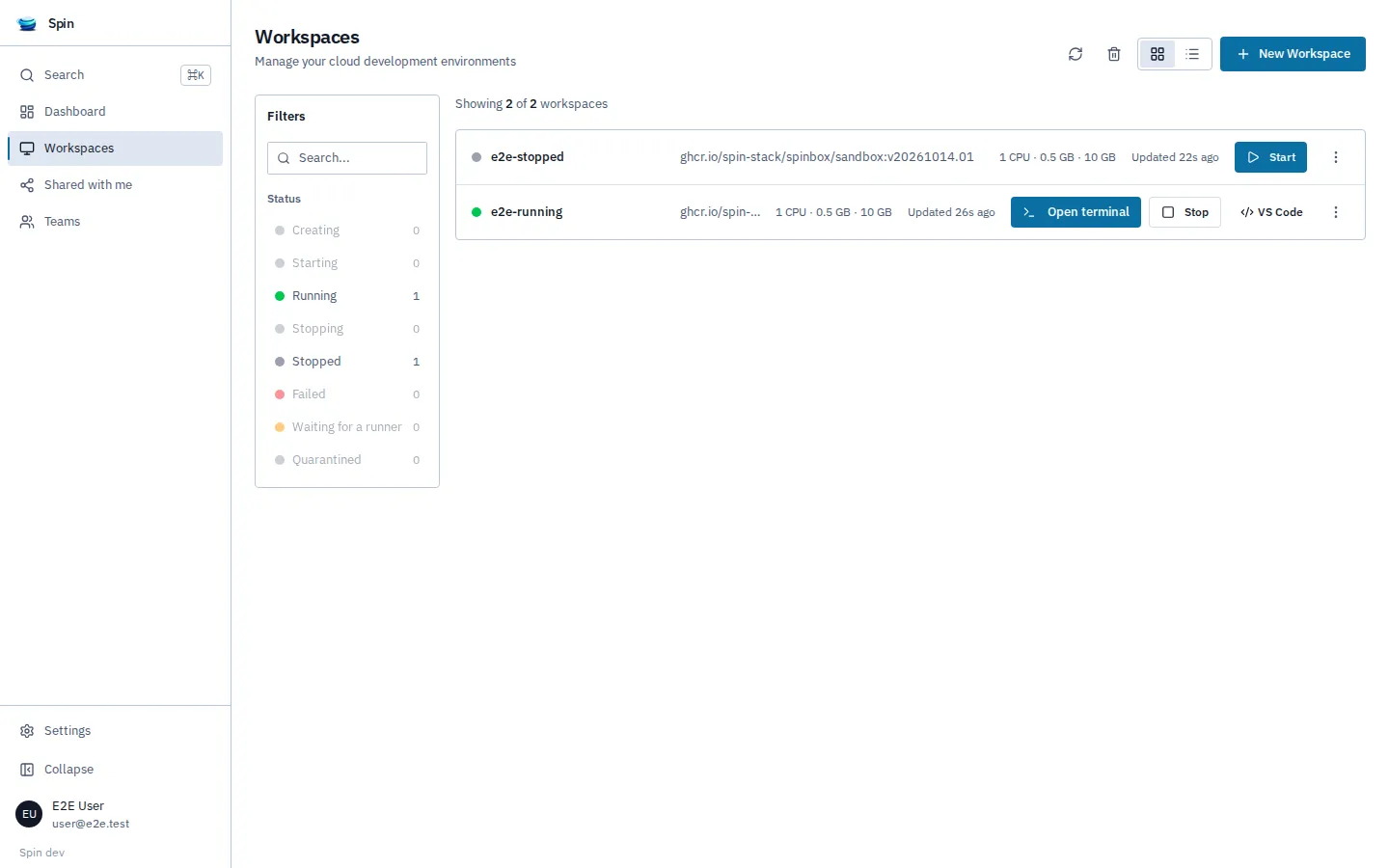This screenshot has width=1389, height=868.
Task: Click the "Updated 22s ago" text
Action: coord(1175,157)
